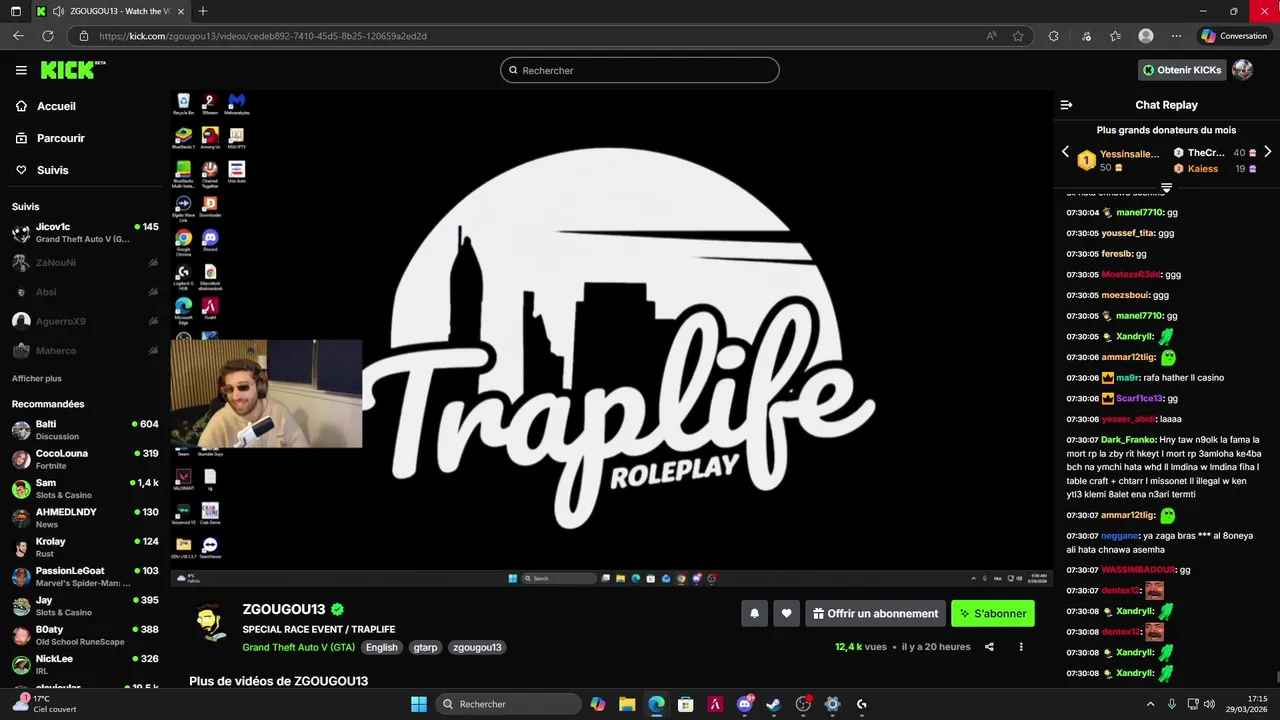Go to the KICK logo homepage

pyautogui.click(x=72, y=70)
